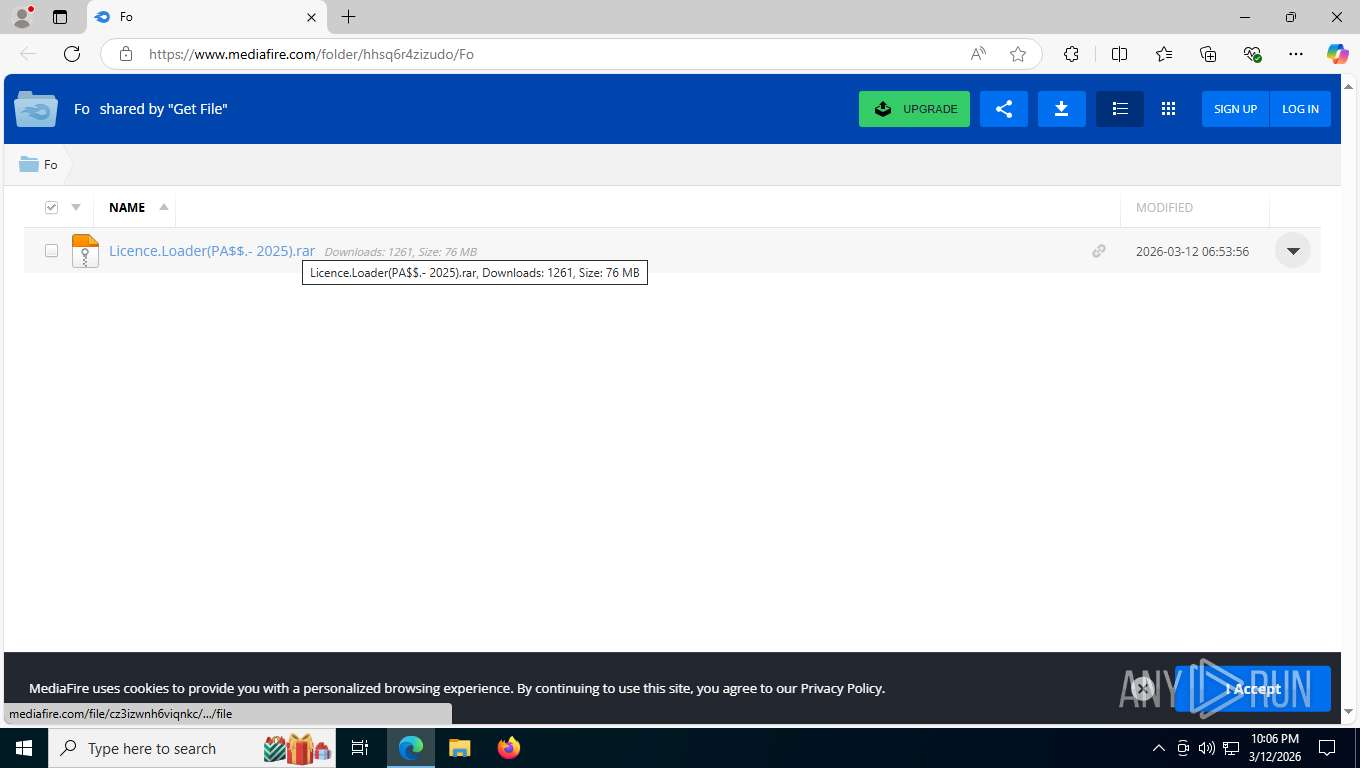Open the Extensions puzzle icon
This screenshot has height=768, width=1360.
tap(1071, 54)
